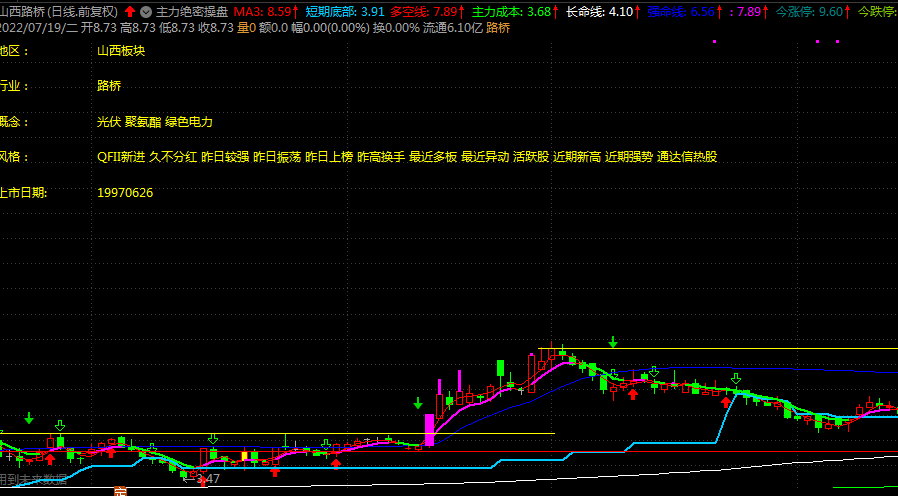This screenshot has width=898, height=496.
Task: Open the 绿色电力 concept tag
Action: click(189, 121)
